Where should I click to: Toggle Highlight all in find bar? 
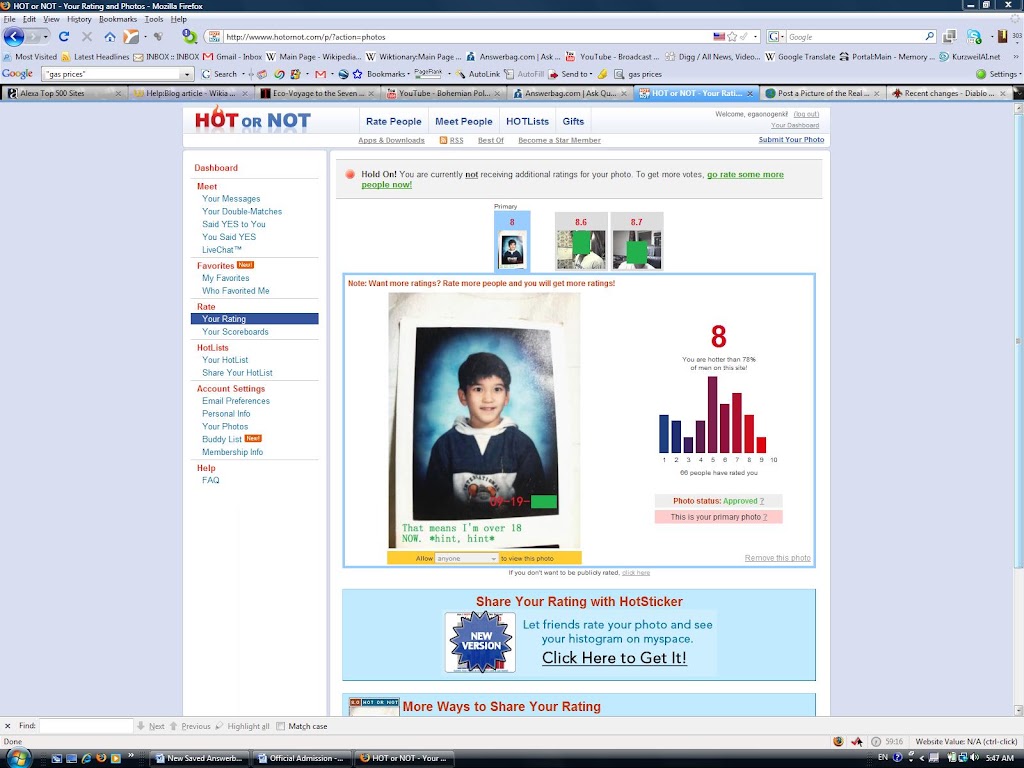point(242,726)
